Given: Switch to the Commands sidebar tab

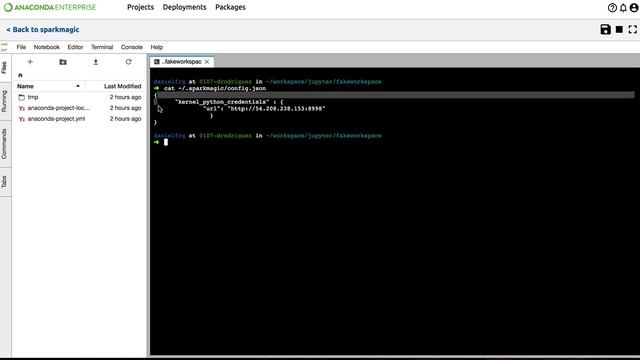Looking at the screenshot, I should coord(4,144).
